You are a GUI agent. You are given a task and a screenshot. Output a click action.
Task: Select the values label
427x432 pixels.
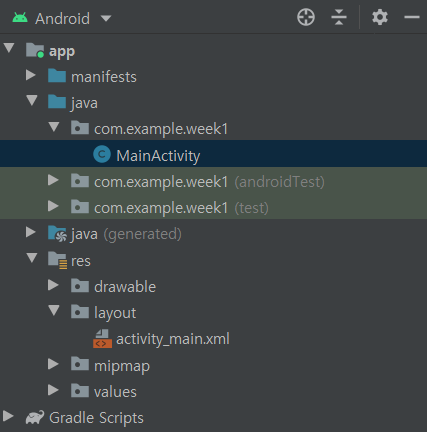115,392
